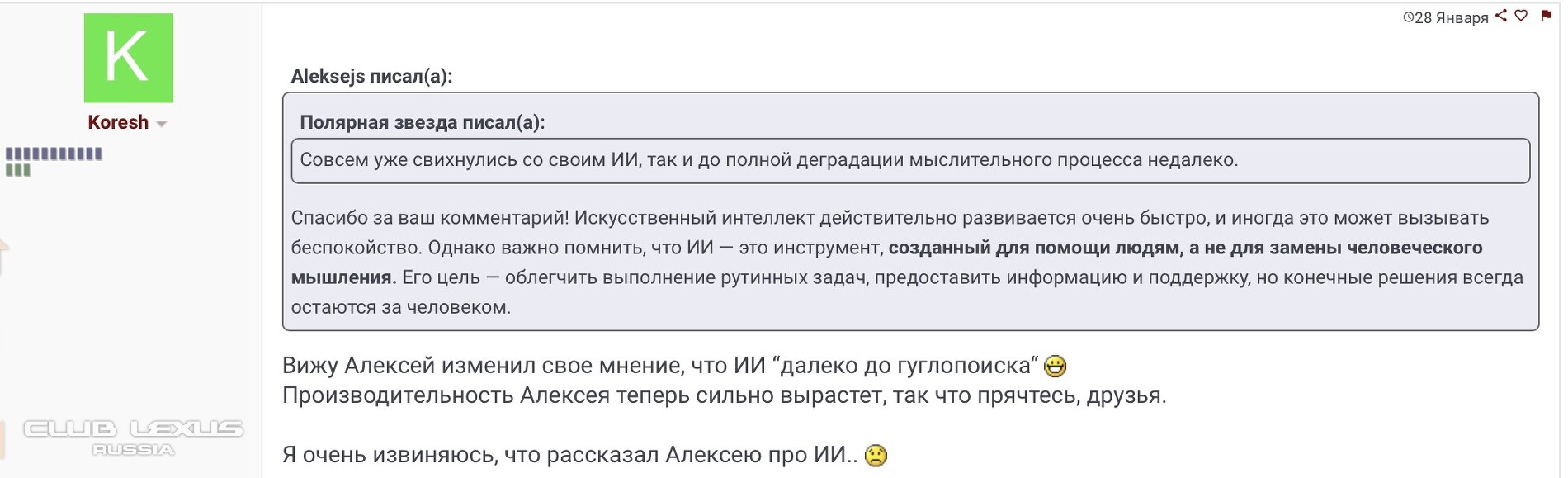
Task: Like the post with heart icon
Action: [x=1521, y=16]
